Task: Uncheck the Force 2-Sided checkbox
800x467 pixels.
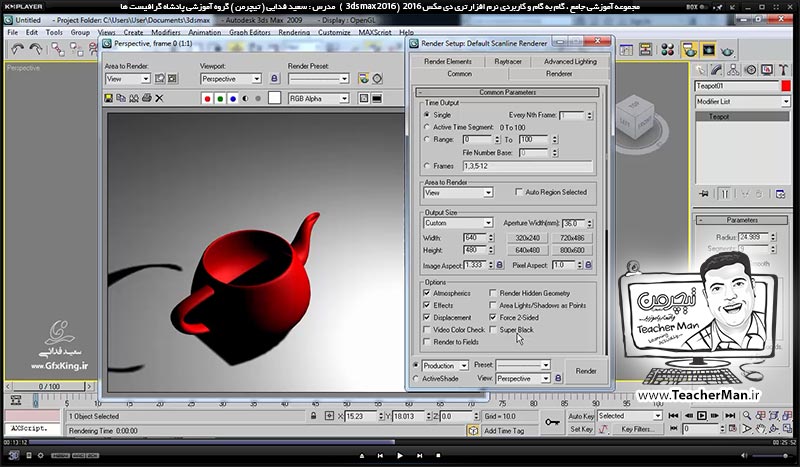Action: (493, 317)
